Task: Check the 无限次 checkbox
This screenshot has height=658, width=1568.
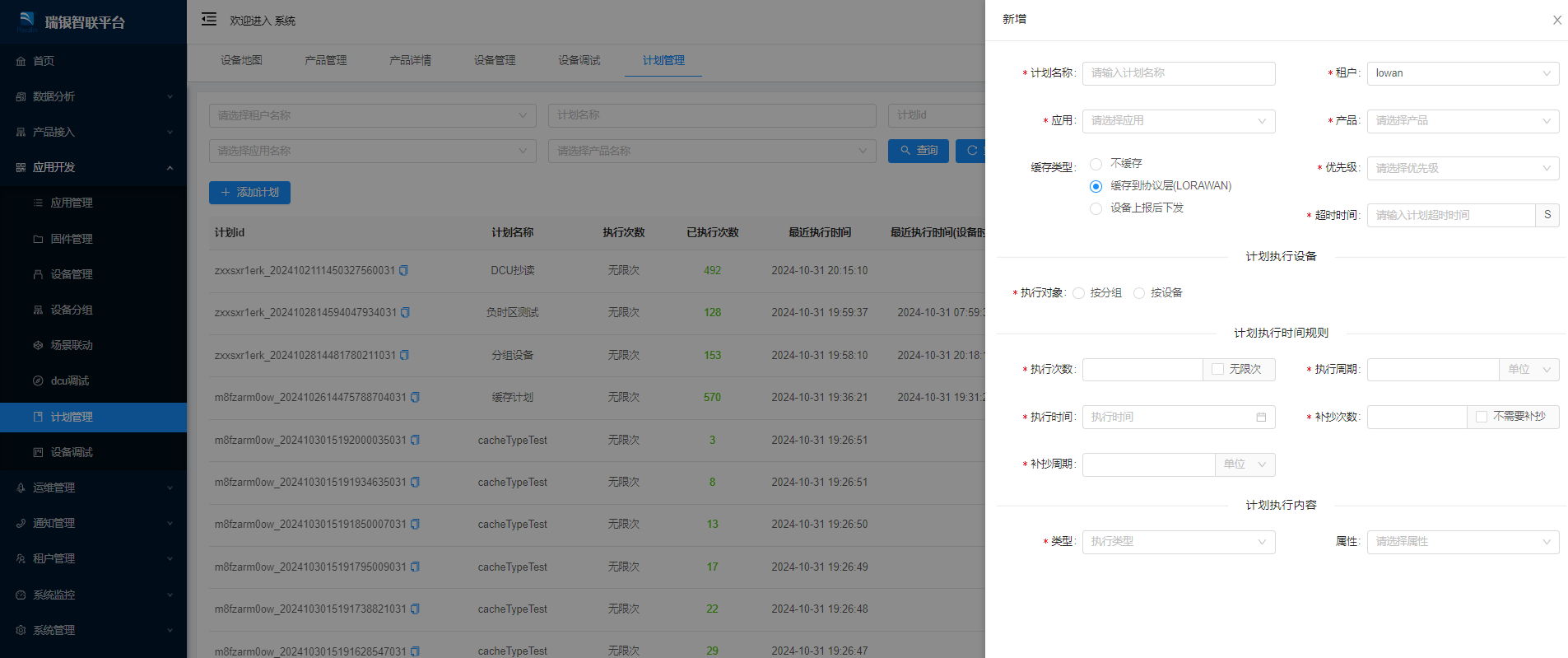Action: pyautogui.click(x=1217, y=369)
